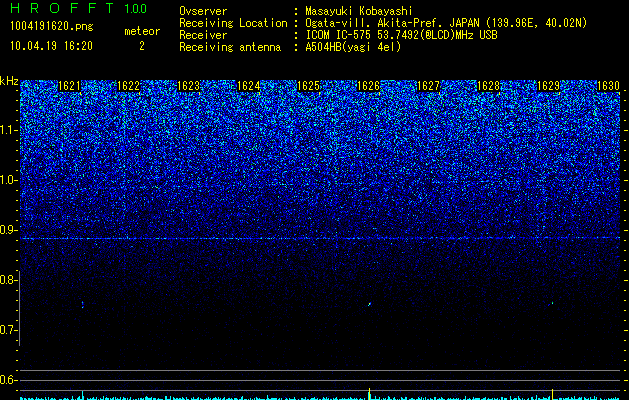Click the Receiving Location label
The image size is (629, 400).
point(233,23)
